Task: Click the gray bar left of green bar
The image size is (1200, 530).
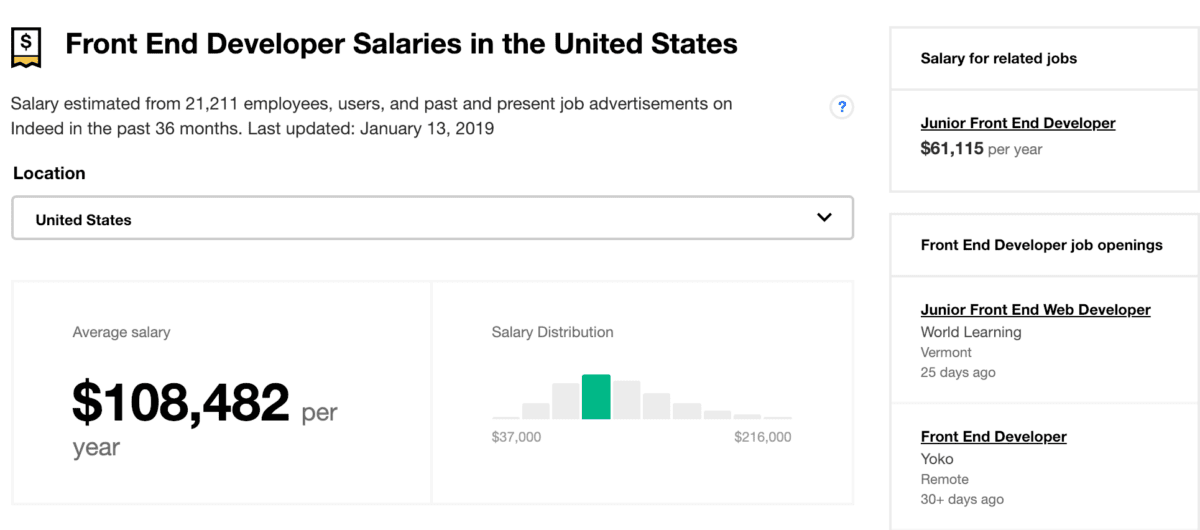Action: point(566,400)
